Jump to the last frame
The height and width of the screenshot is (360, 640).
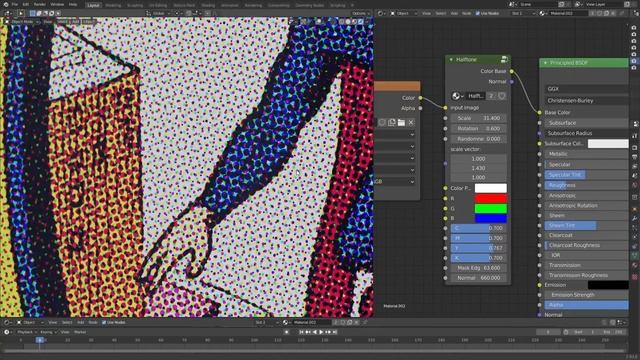pyautogui.click(x=334, y=332)
